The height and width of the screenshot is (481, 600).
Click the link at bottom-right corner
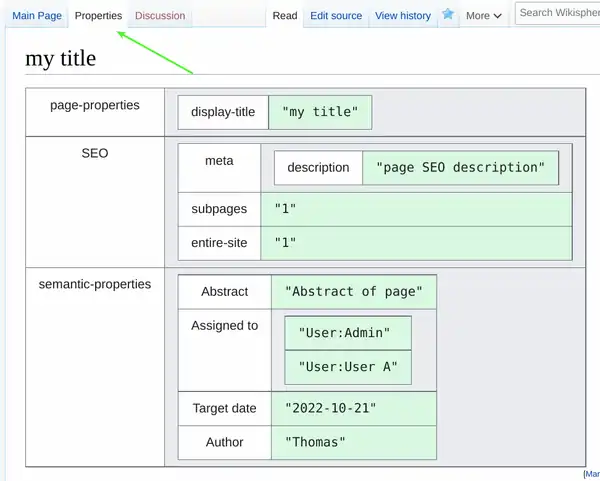click(x=592, y=474)
